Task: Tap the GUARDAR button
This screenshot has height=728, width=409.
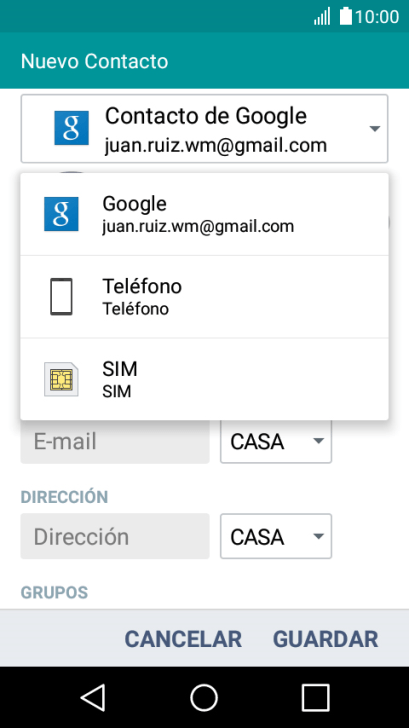Action: (x=325, y=639)
